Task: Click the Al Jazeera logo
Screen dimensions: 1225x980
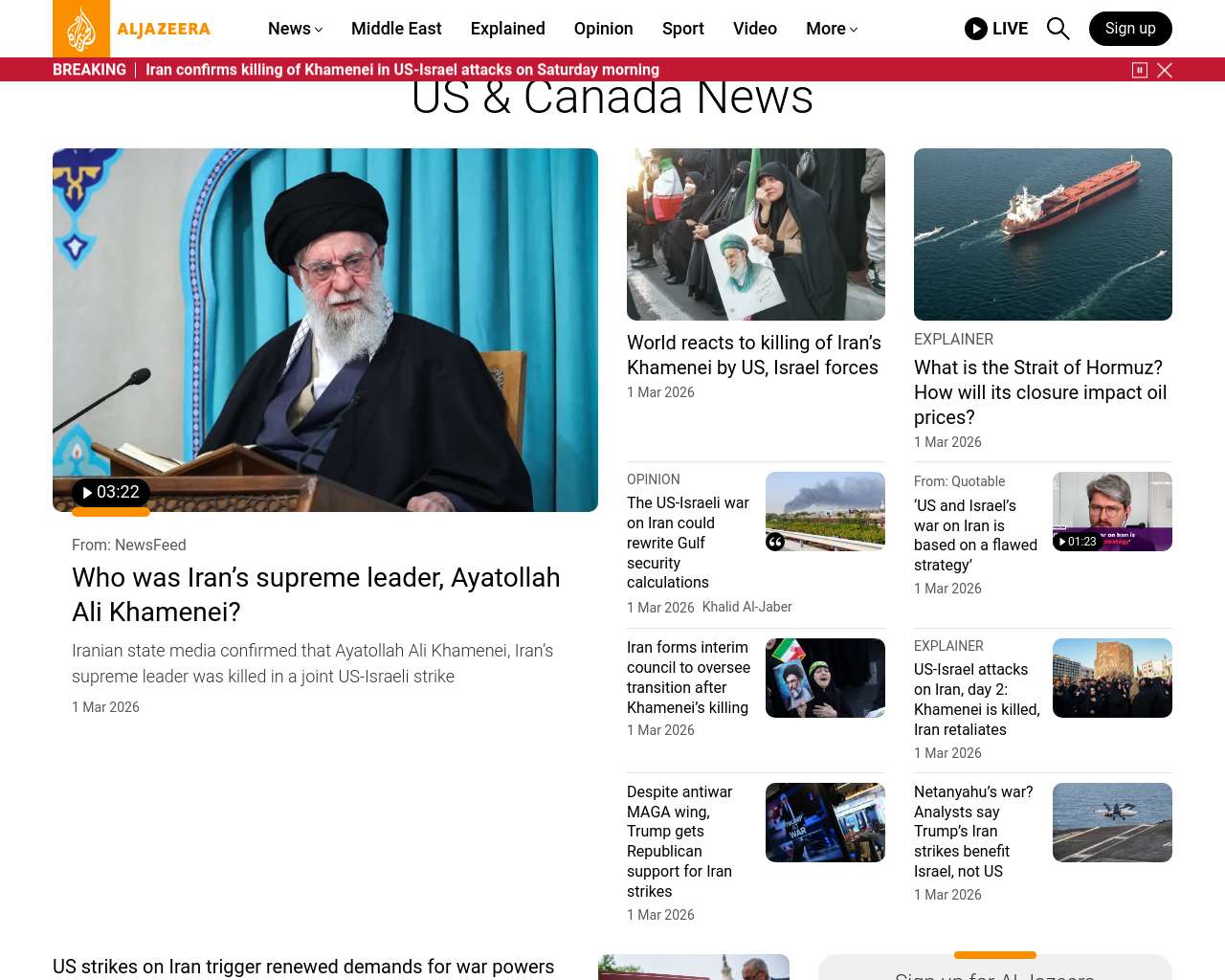Action: [x=132, y=29]
